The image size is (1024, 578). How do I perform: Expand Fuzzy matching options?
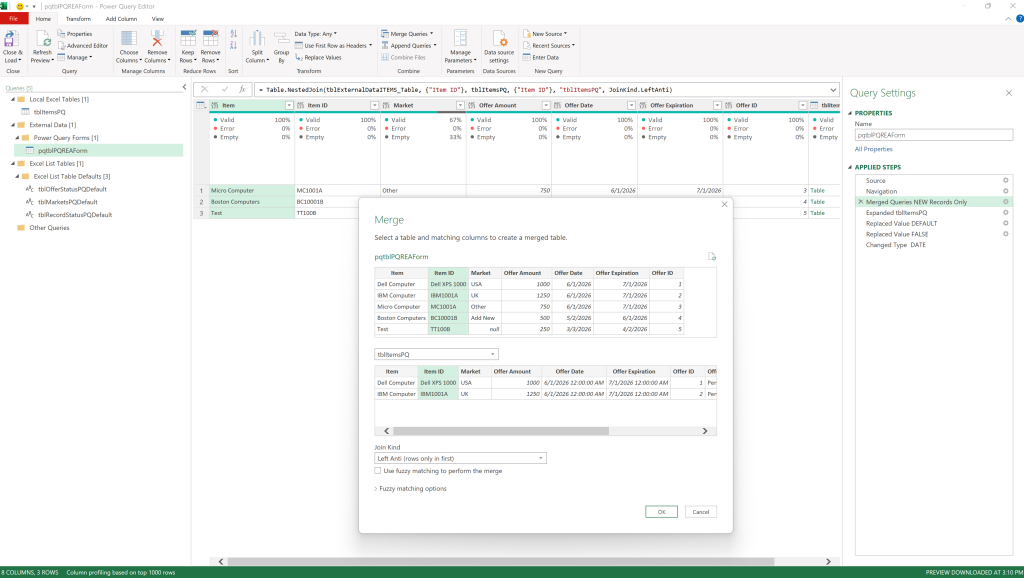click(411, 489)
